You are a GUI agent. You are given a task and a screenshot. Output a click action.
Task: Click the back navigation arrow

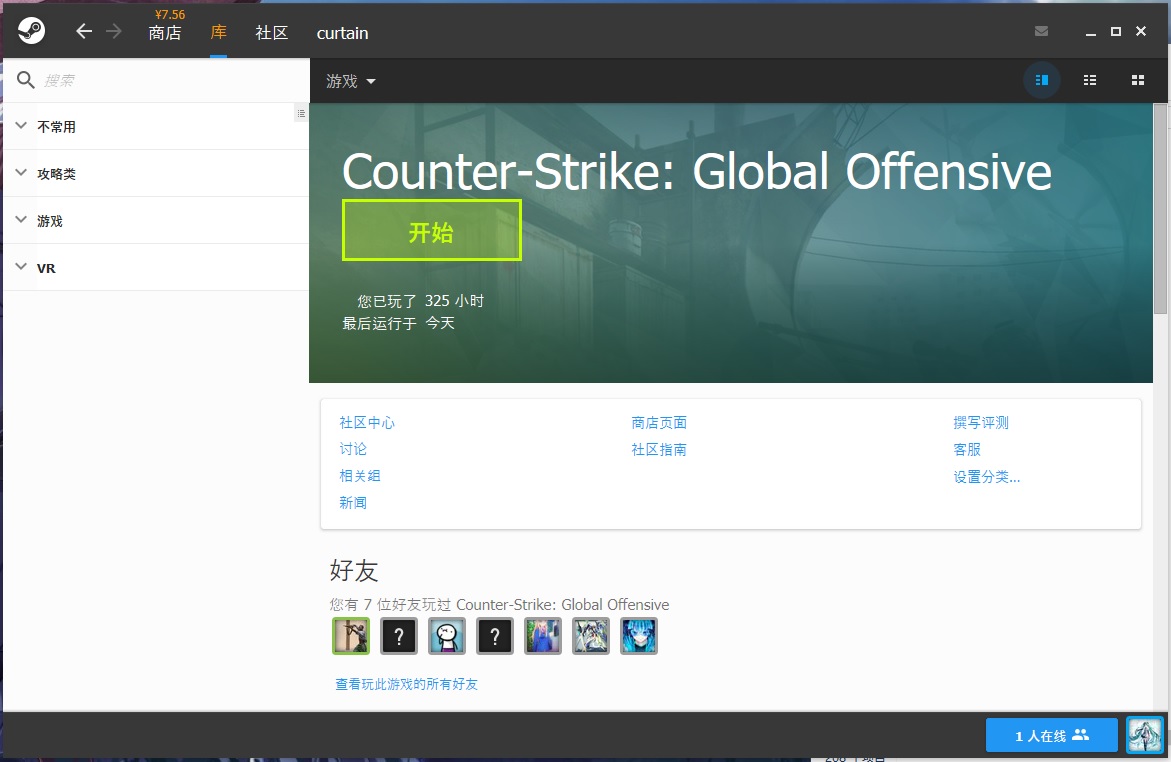83,30
